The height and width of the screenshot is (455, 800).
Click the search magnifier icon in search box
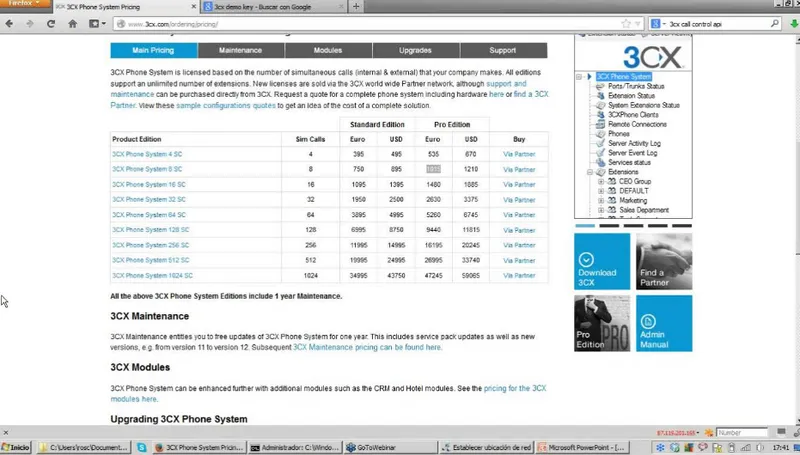[x=774, y=23]
